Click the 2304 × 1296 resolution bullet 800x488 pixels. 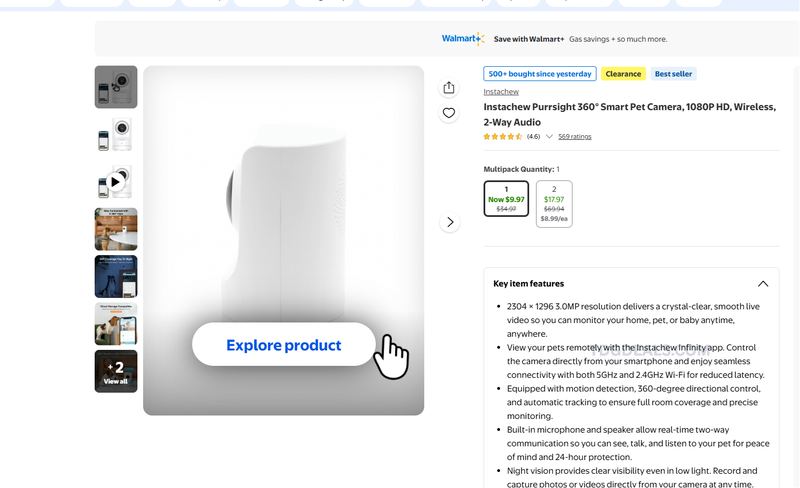(x=633, y=320)
